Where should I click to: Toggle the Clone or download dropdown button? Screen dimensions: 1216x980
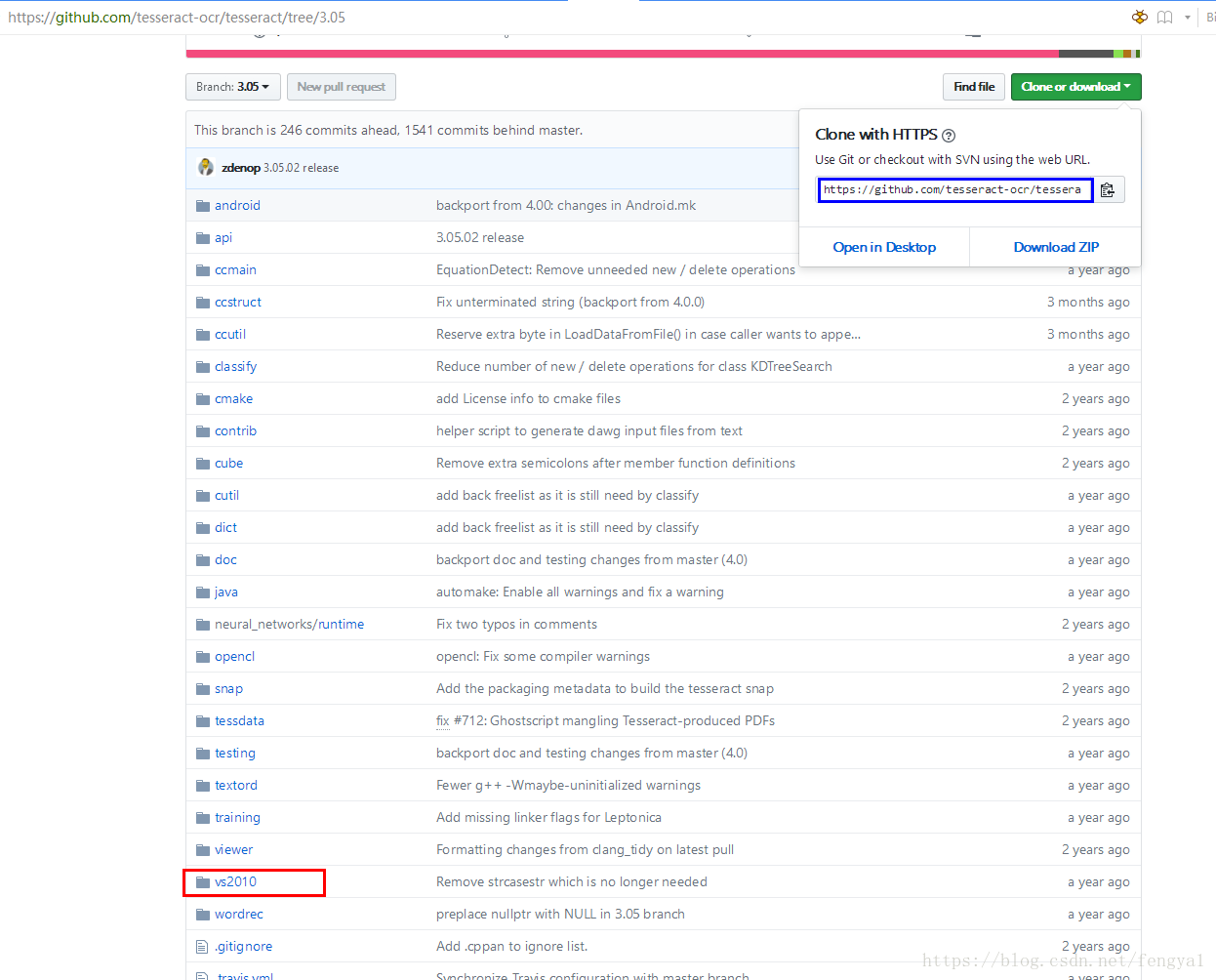click(x=1075, y=87)
